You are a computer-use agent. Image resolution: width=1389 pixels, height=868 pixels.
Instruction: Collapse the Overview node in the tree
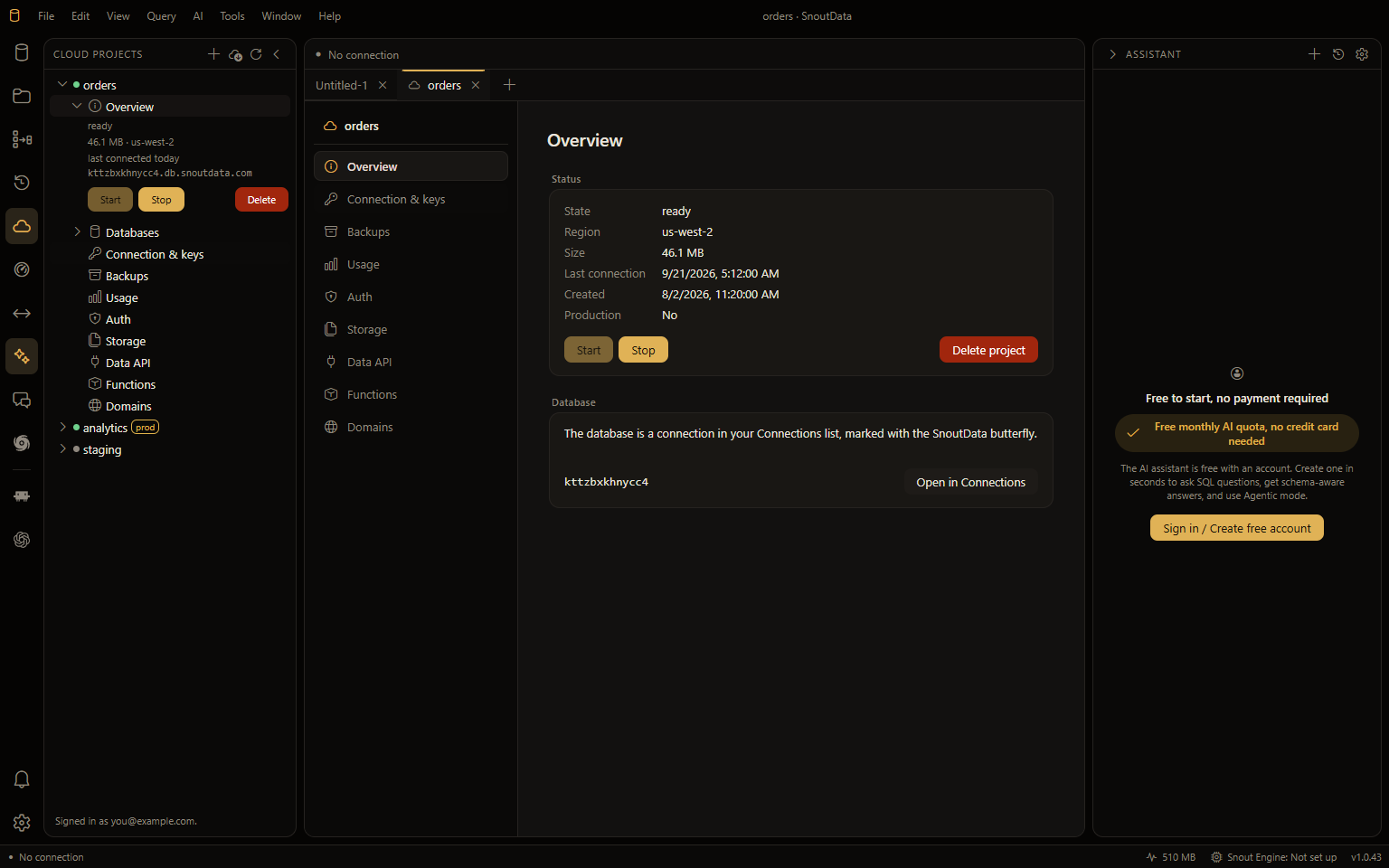click(77, 106)
